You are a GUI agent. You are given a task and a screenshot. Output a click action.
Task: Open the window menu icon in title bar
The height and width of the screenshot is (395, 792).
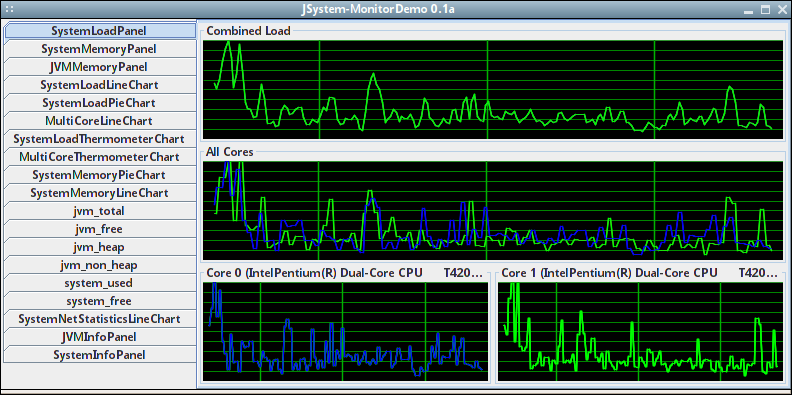click(x=9, y=9)
